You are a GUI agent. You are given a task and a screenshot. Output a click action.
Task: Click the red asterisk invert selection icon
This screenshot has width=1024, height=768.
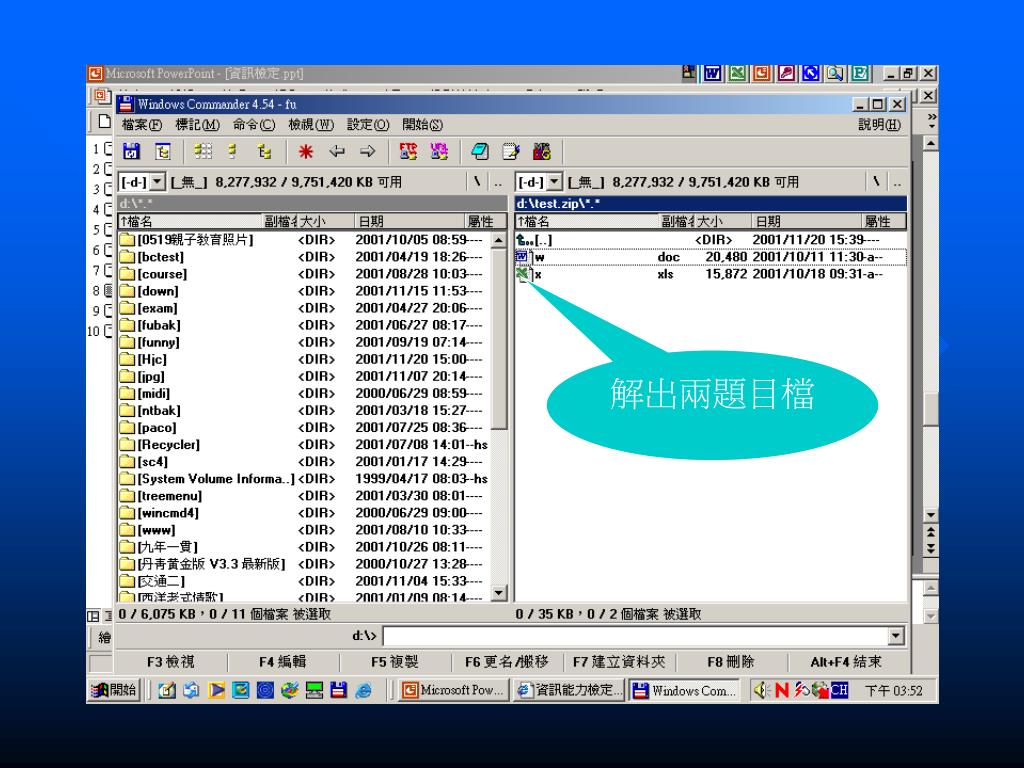305,152
